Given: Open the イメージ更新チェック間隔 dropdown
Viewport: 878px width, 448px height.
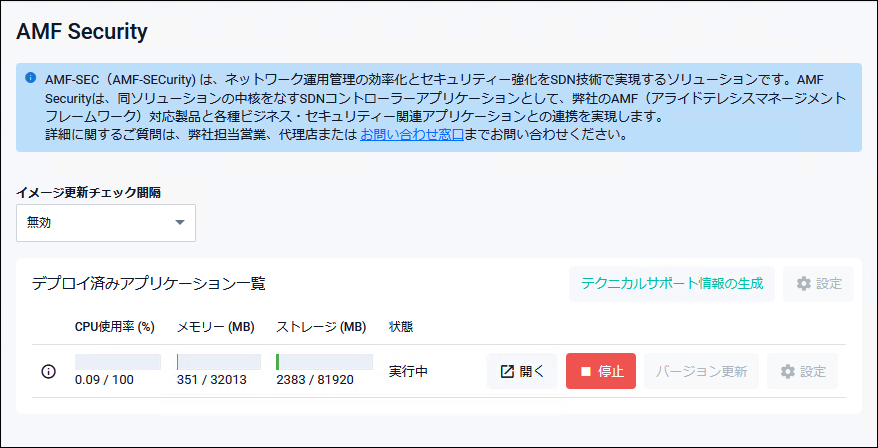Looking at the screenshot, I should 106,223.
